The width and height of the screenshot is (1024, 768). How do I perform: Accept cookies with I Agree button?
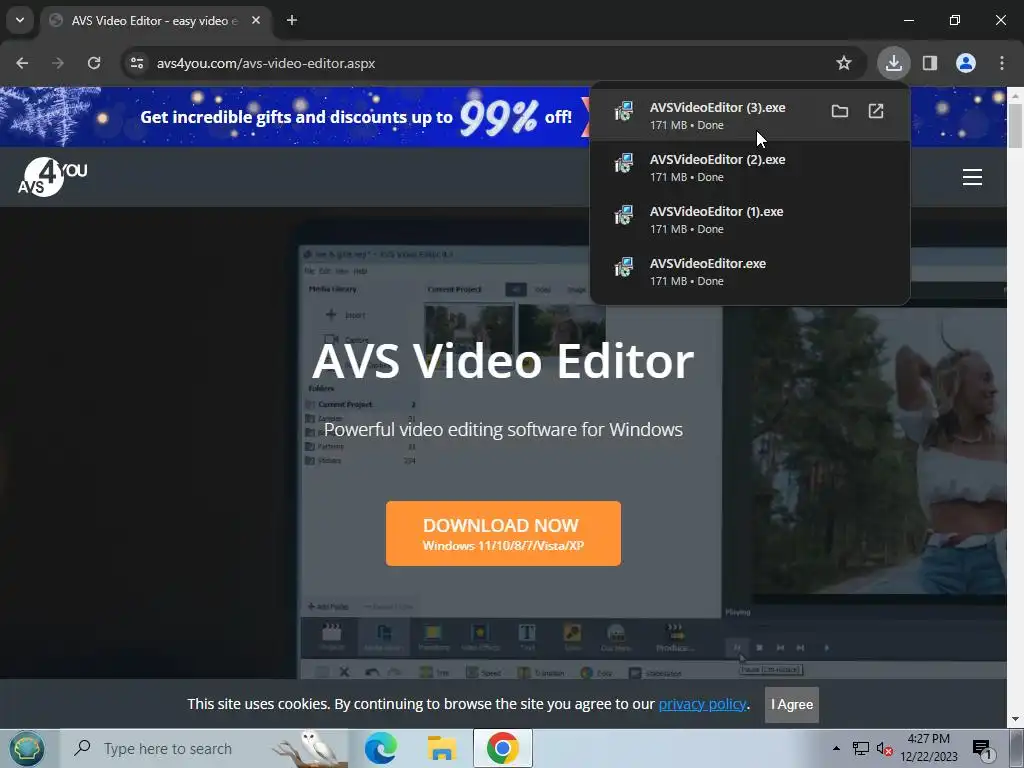[792, 705]
